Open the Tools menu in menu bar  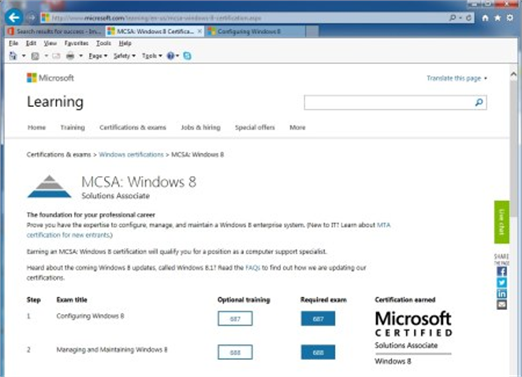pyautogui.click(x=103, y=43)
